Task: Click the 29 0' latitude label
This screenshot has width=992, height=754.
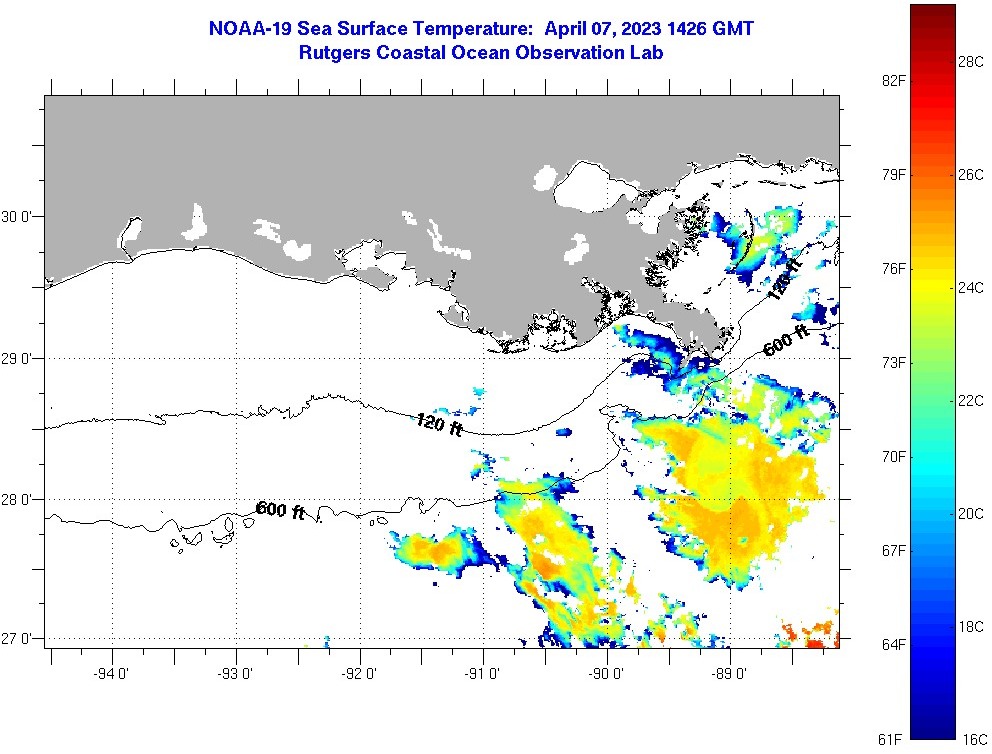Action: point(14,359)
